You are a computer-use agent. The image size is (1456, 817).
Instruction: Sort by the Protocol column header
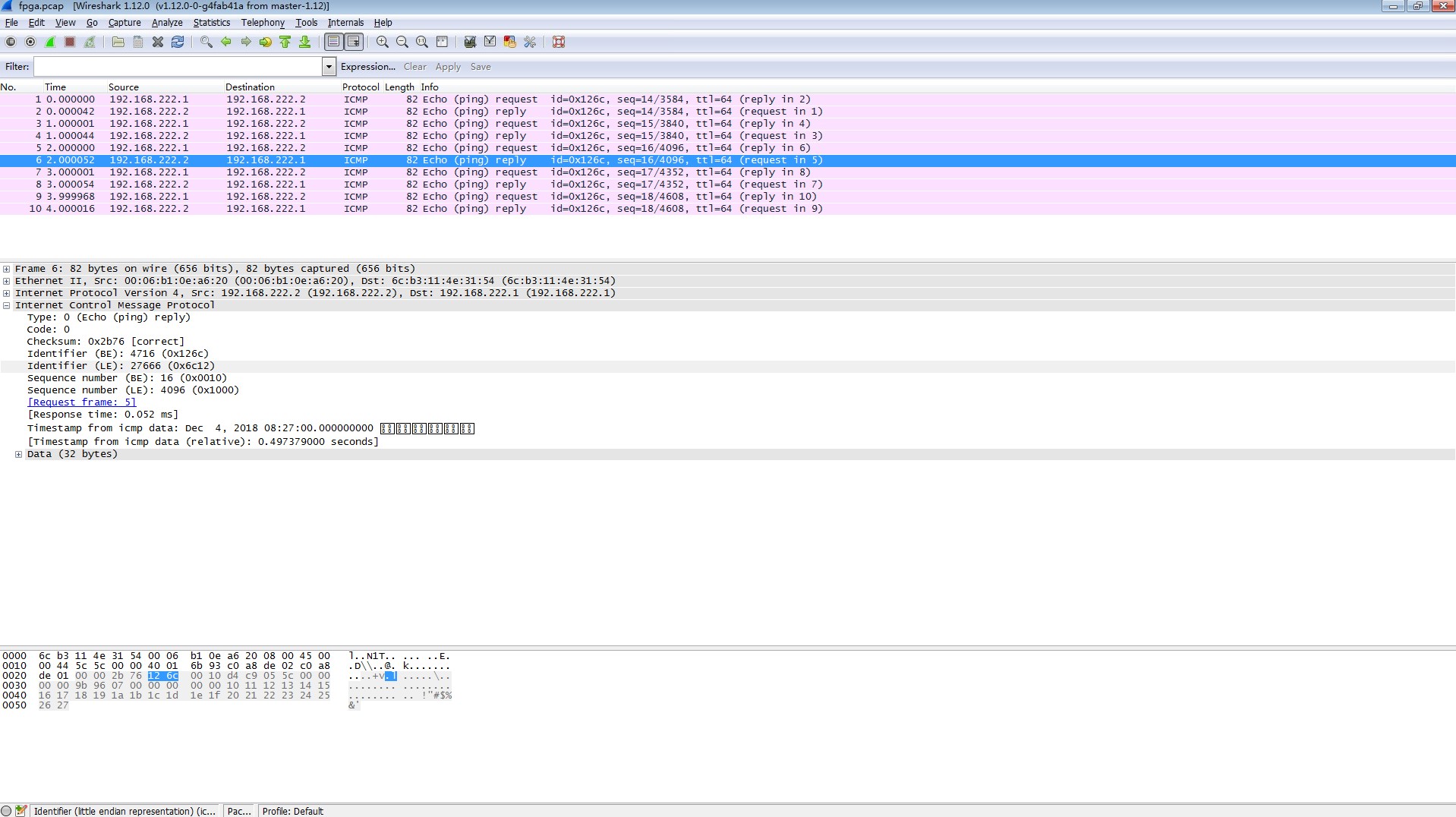coord(361,87)
